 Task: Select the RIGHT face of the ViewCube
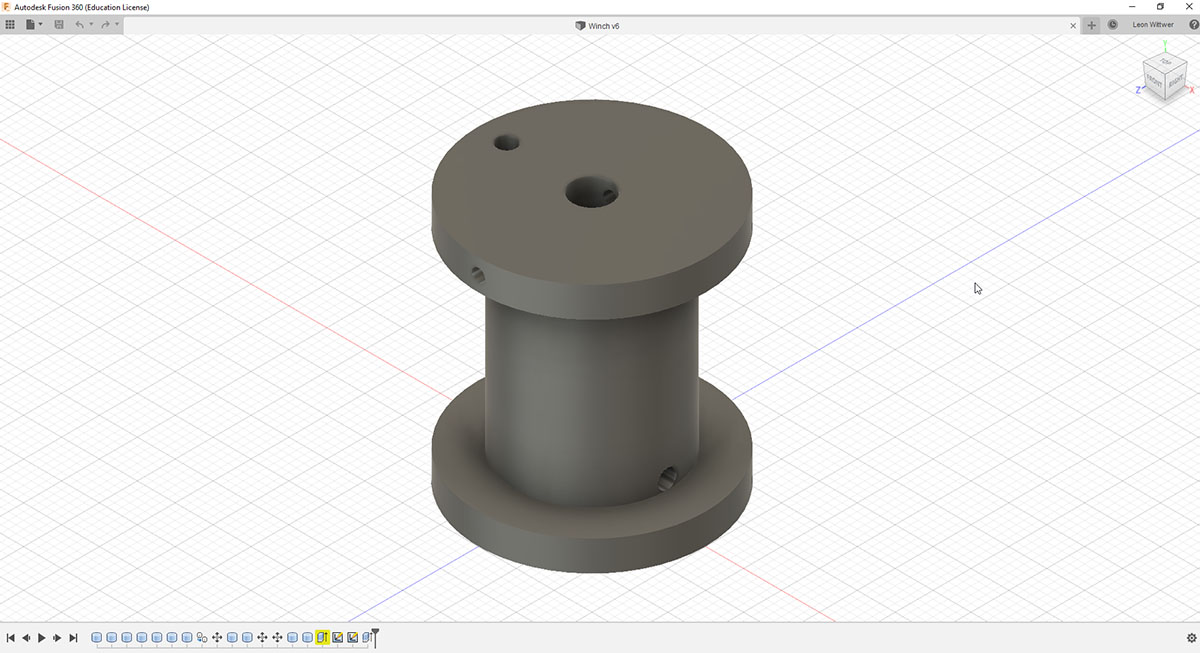(1176, 81)
